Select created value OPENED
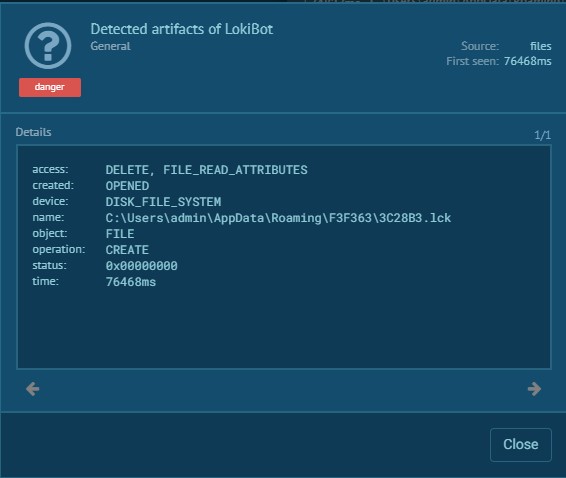 click(x=127, y=186)
